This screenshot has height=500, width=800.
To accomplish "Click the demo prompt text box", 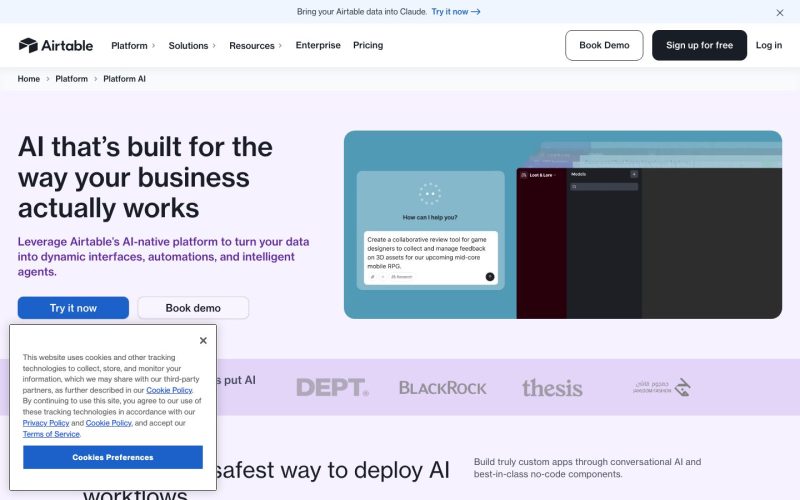I will click(431, 258).
